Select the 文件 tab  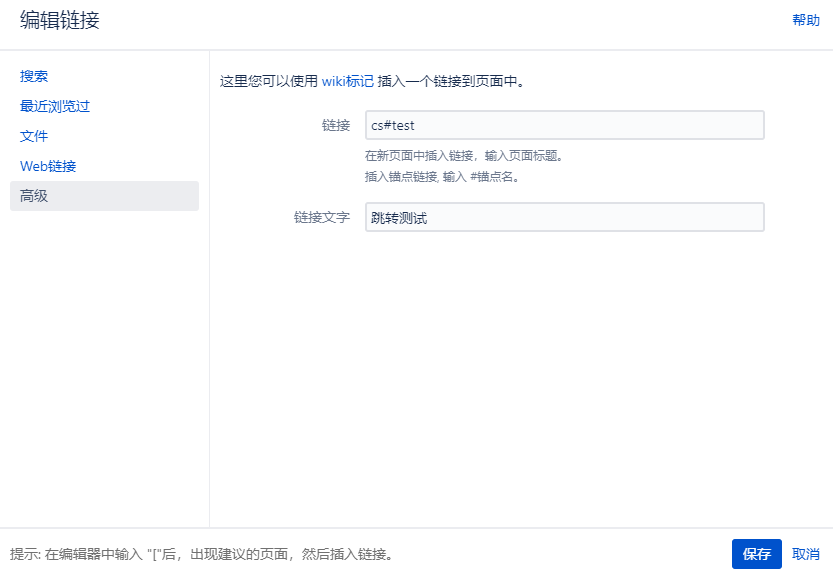pos(34,136)
